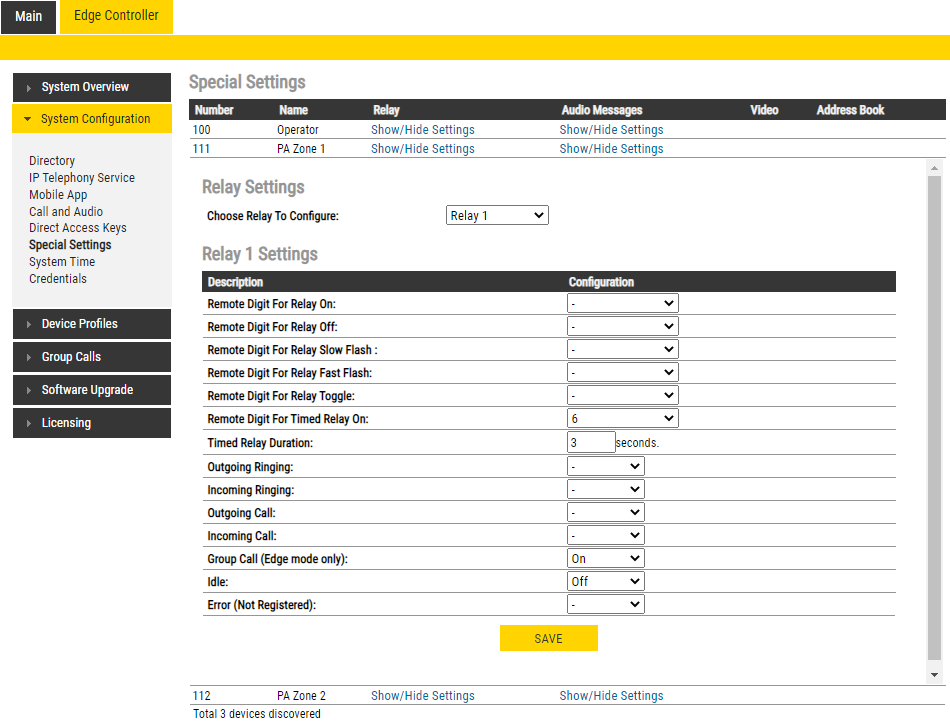Expand the Group Calls menu
This screenshot has height=725, width=950.
(91, 357)
